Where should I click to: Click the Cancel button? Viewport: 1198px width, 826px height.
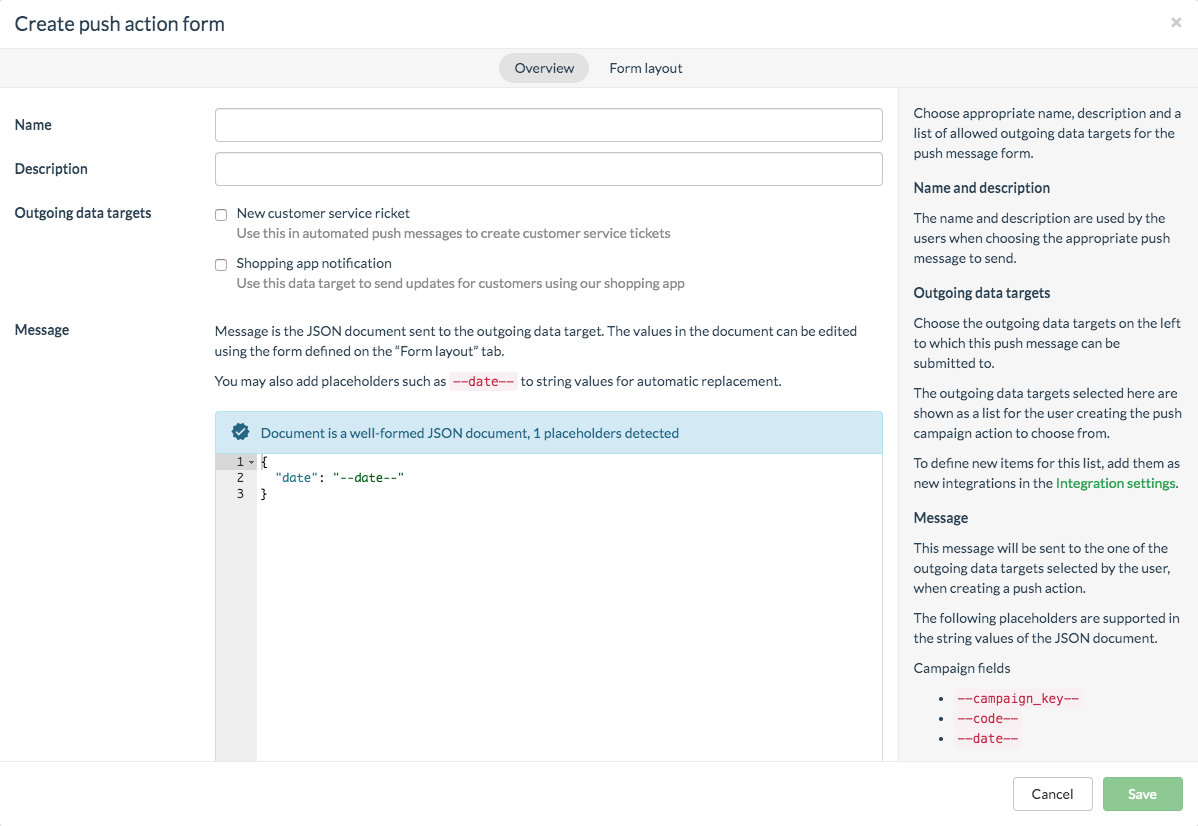[x=1052, y=794]
